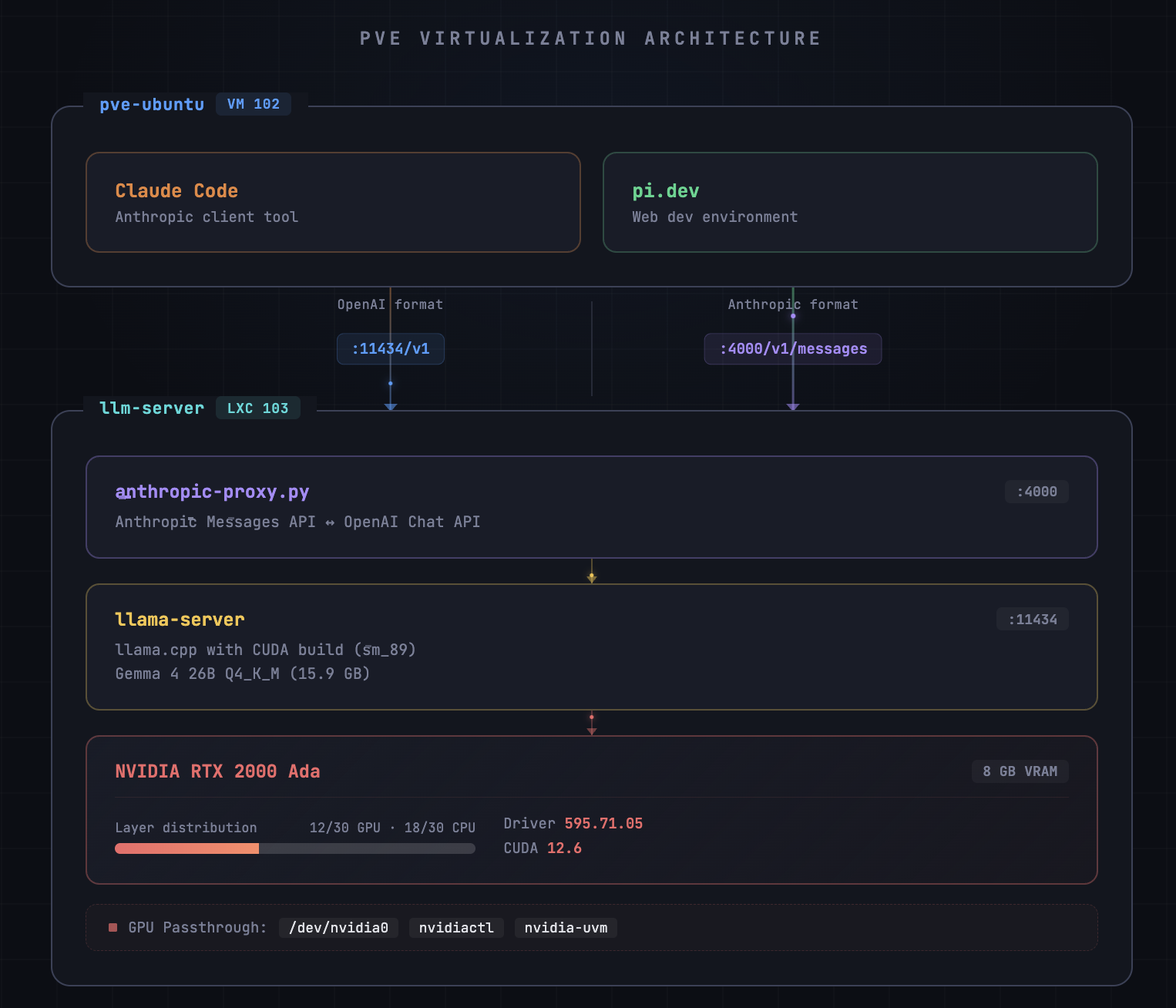Click the :11434/v1 endpoint label
Screen dimensions: 1176x1008
point(391,348)
